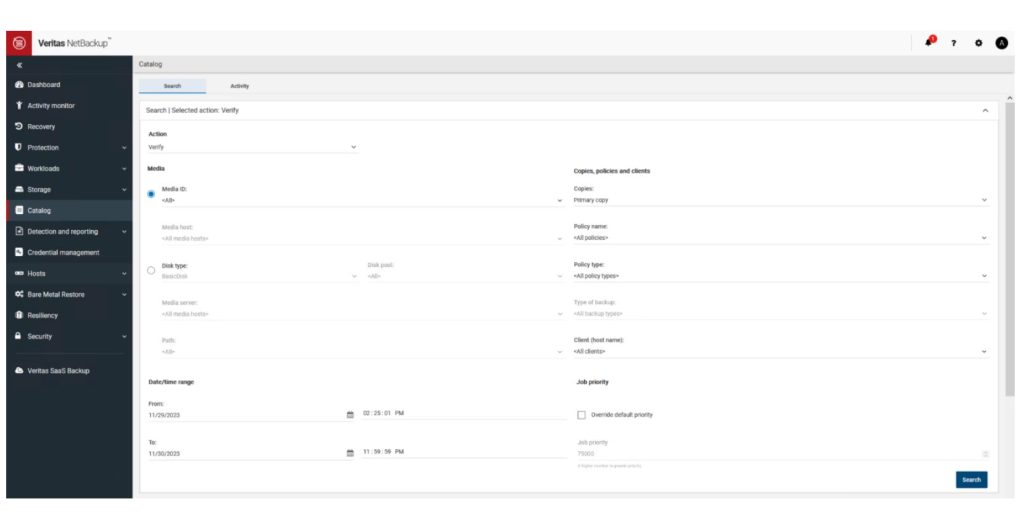
Task: Click the Search button
Action: coord(971,479)
